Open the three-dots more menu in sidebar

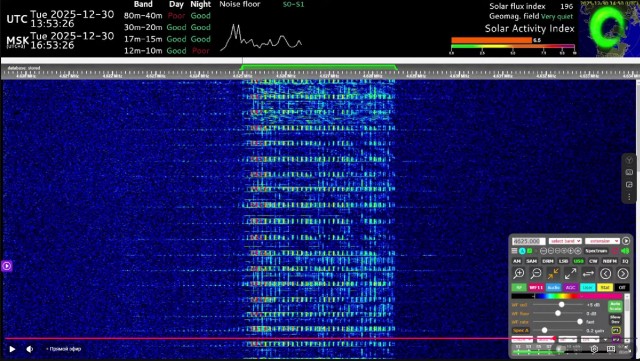point(629,197)
